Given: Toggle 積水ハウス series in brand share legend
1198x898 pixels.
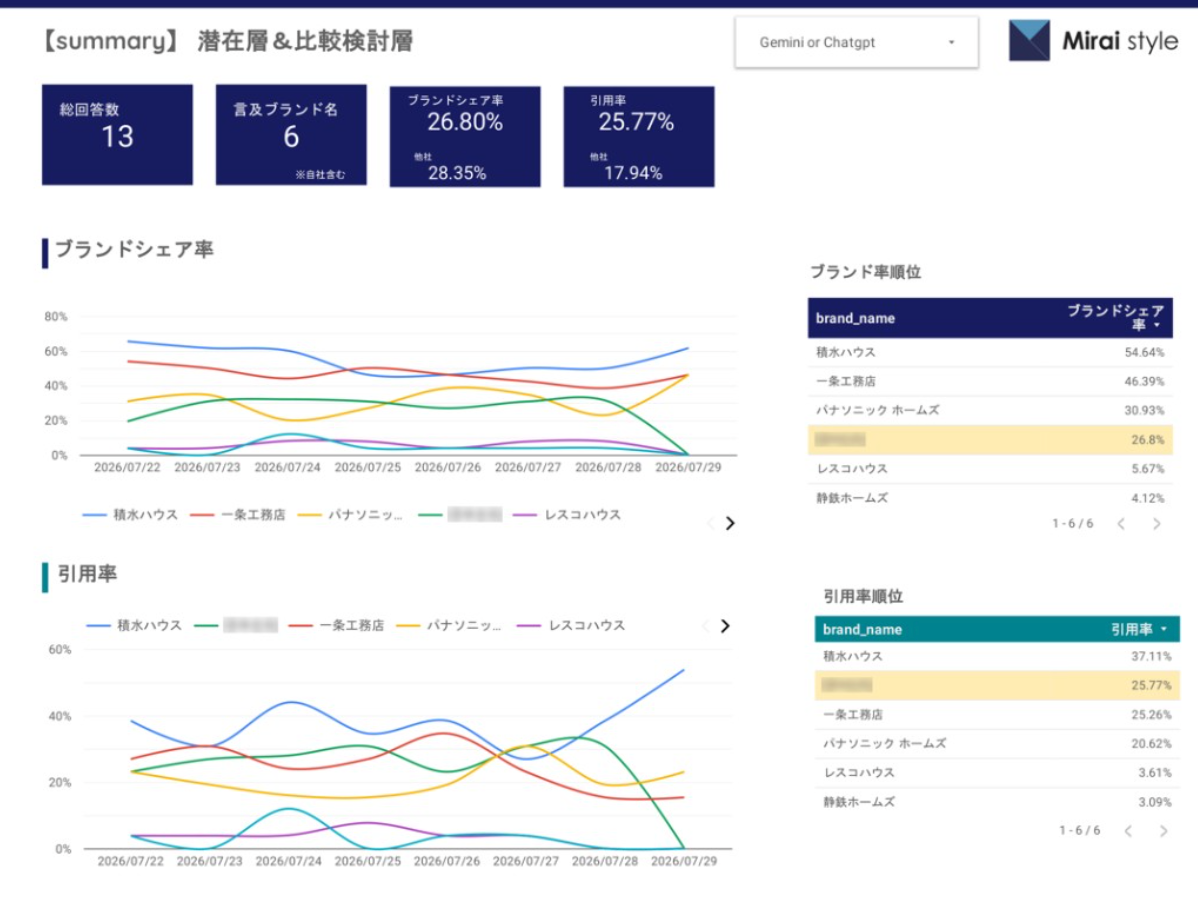Looking at the screenshot, I should 131,515.
